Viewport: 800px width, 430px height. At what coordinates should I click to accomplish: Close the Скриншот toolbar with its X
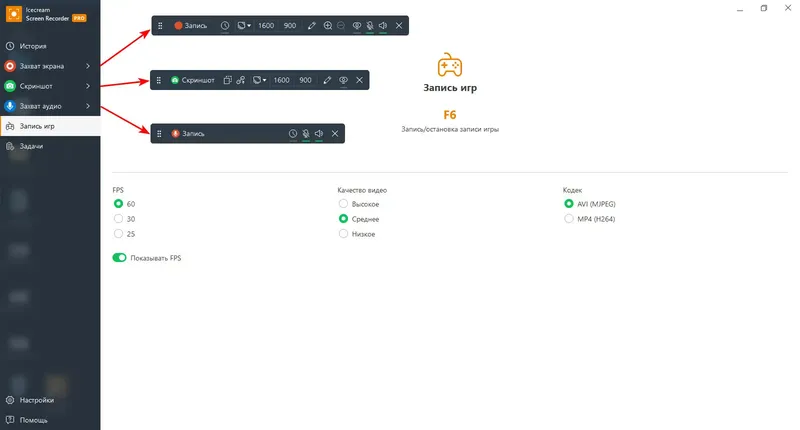coord(359,80)
